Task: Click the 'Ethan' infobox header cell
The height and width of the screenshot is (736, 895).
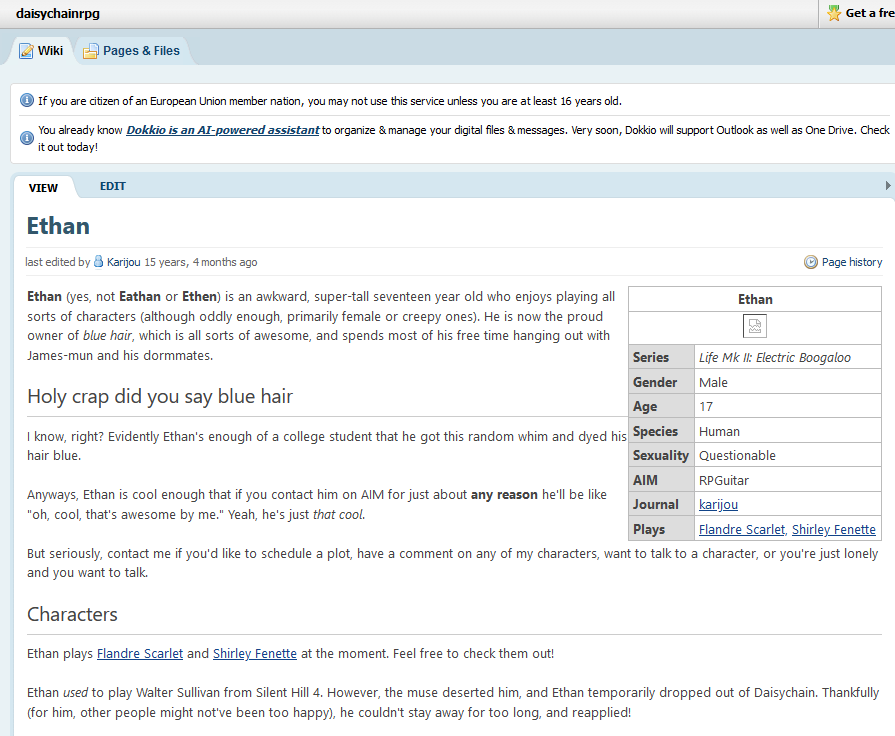Action: [755, 299]
